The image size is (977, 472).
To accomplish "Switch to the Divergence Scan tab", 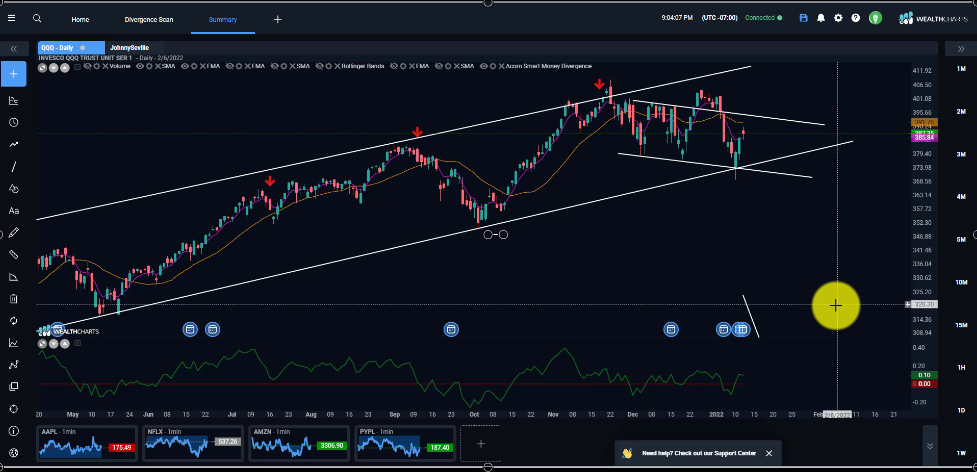I will (x=148, y=19).
